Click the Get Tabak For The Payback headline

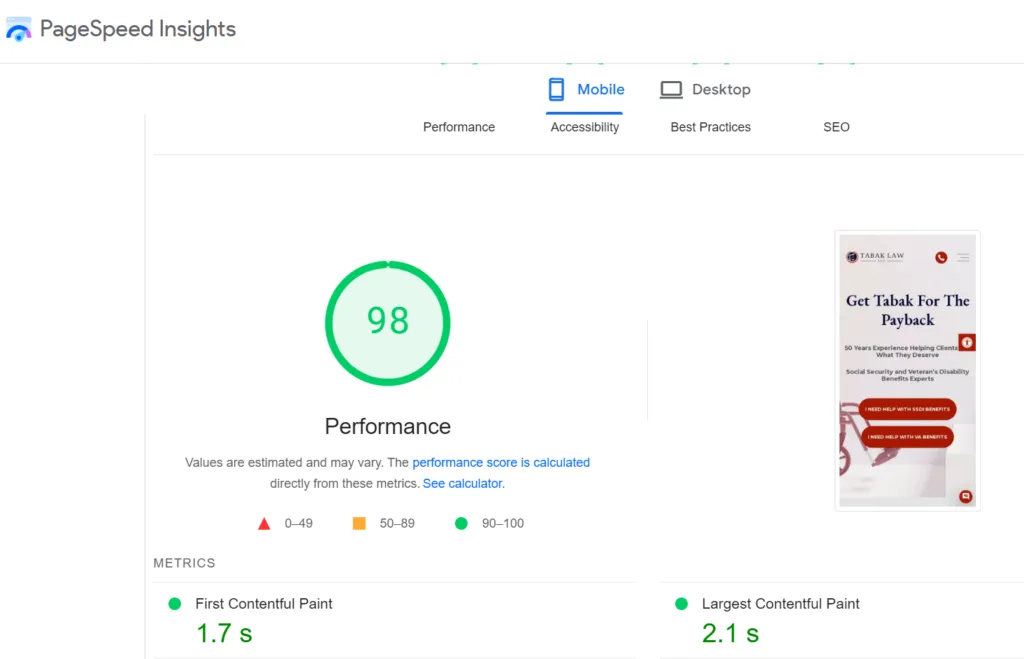tap(908, 310)
